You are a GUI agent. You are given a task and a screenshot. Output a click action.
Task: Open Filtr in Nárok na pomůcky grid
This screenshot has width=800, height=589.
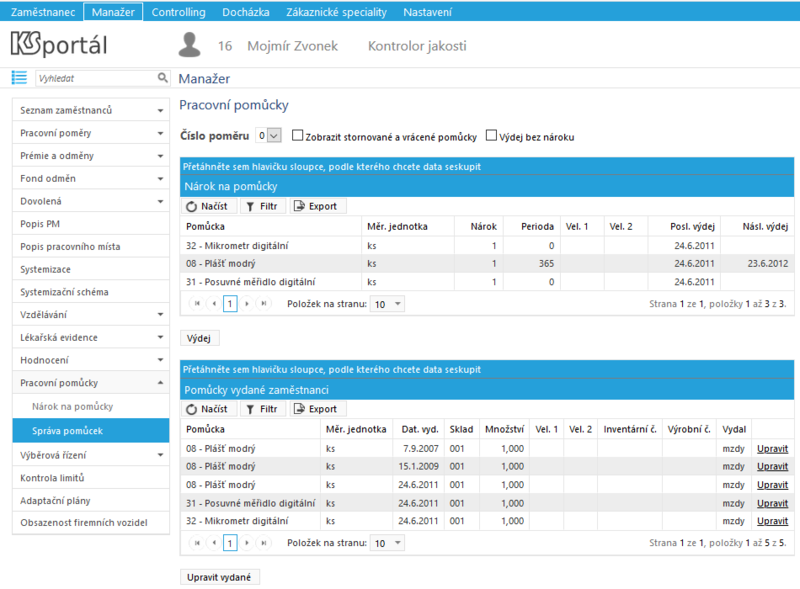(x=262, y=206)
